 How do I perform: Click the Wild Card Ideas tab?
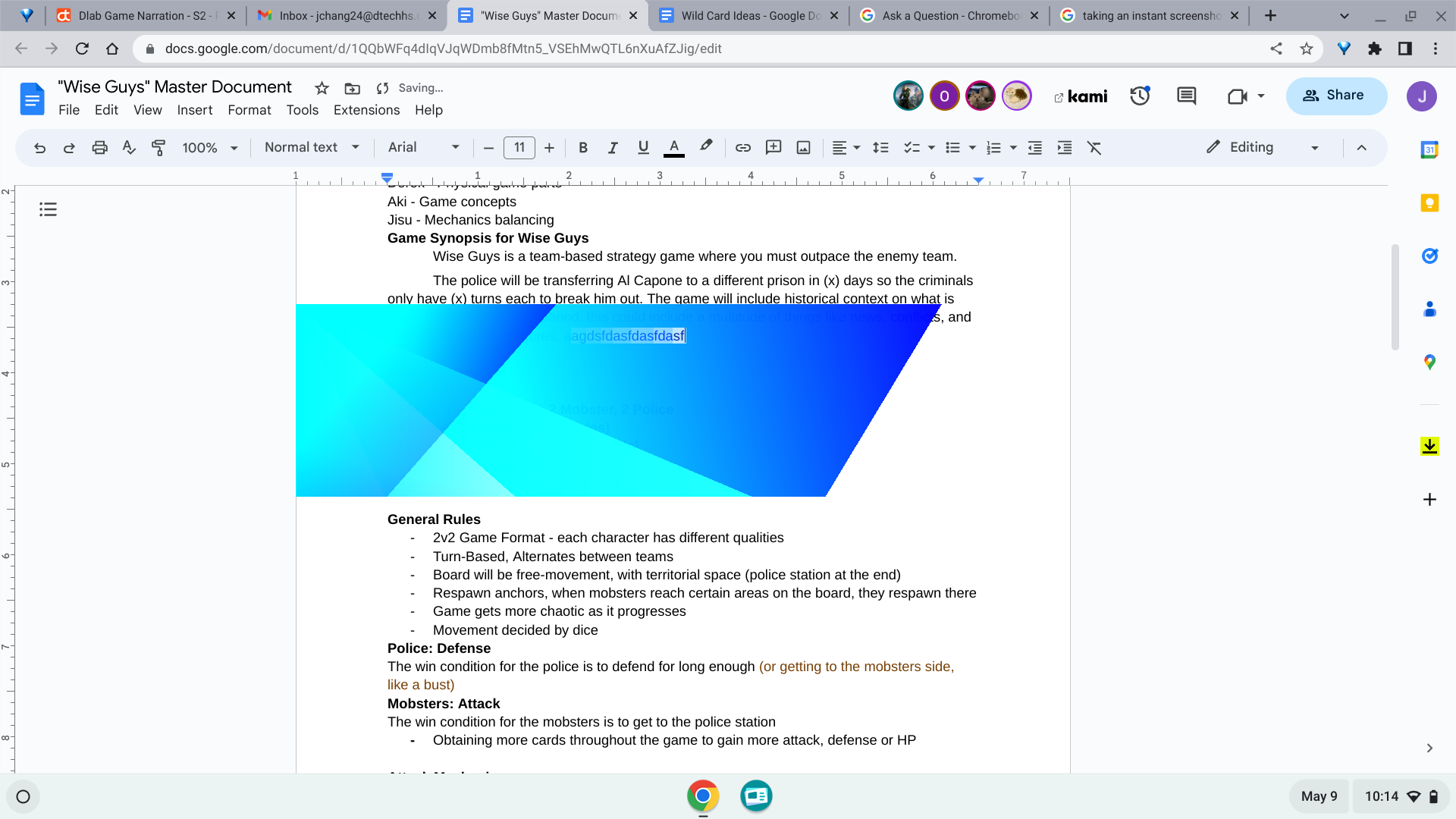click(749, 16)
